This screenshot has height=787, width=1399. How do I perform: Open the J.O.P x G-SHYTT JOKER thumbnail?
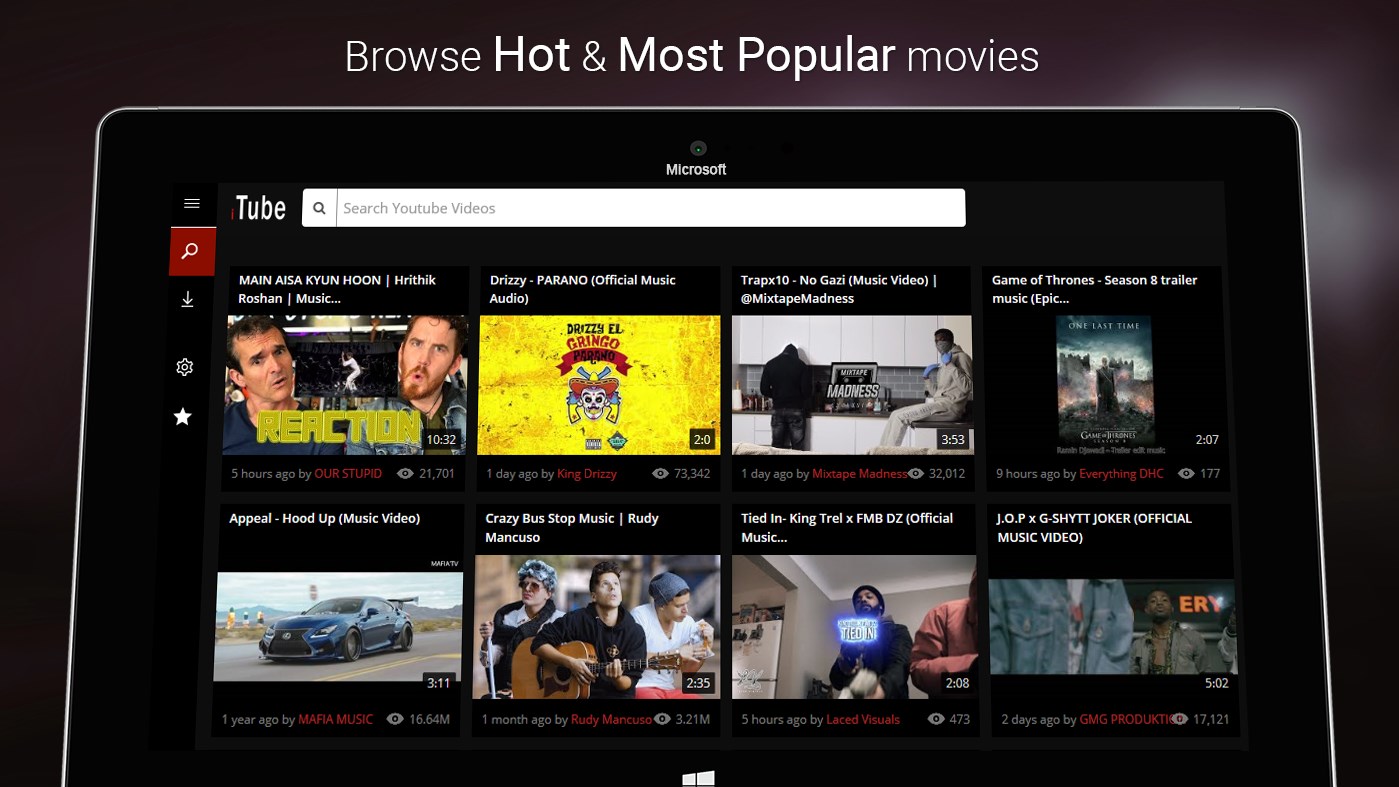(1113, 627)
